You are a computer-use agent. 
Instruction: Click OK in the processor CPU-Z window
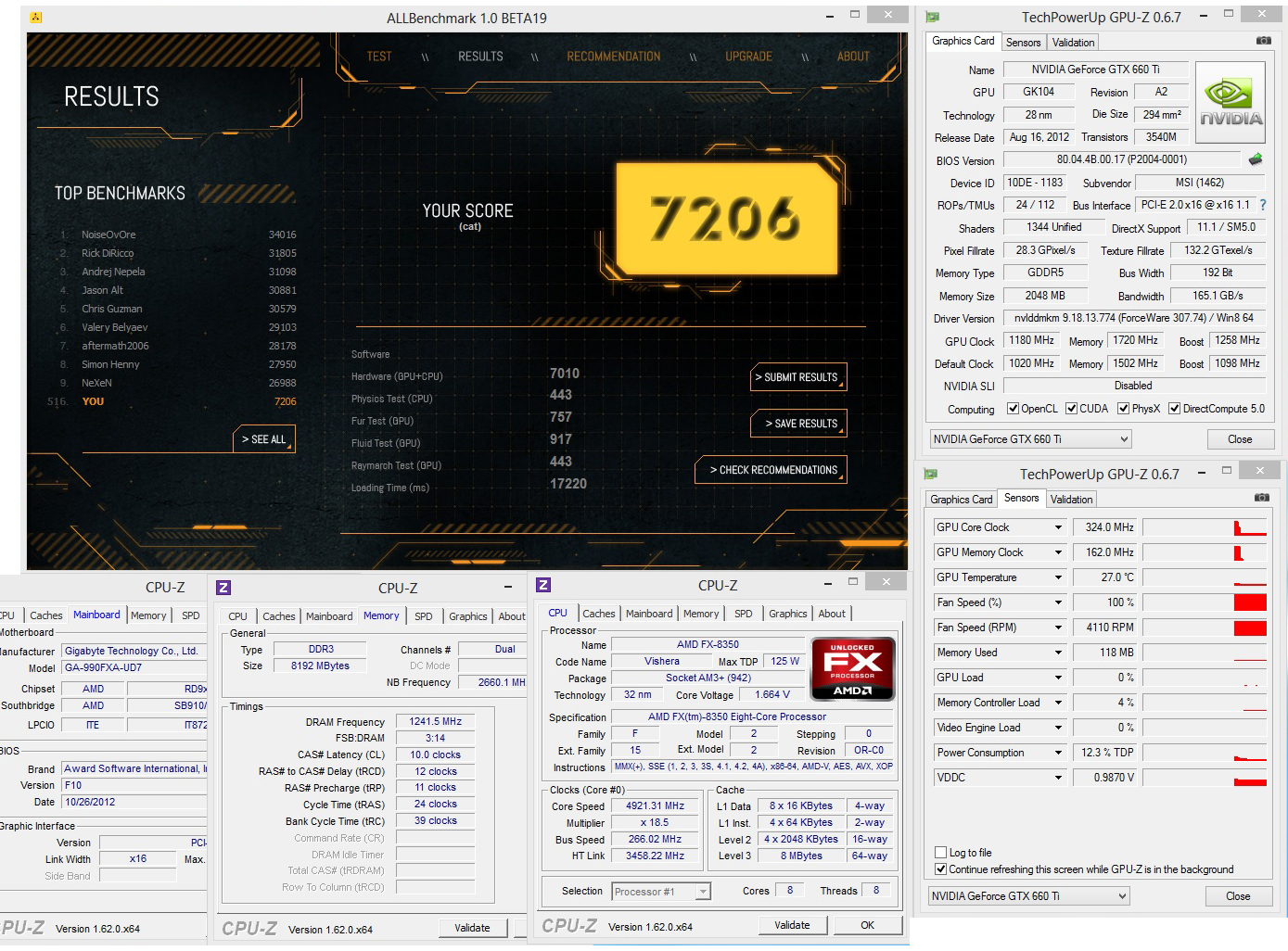tap(867, 925)
